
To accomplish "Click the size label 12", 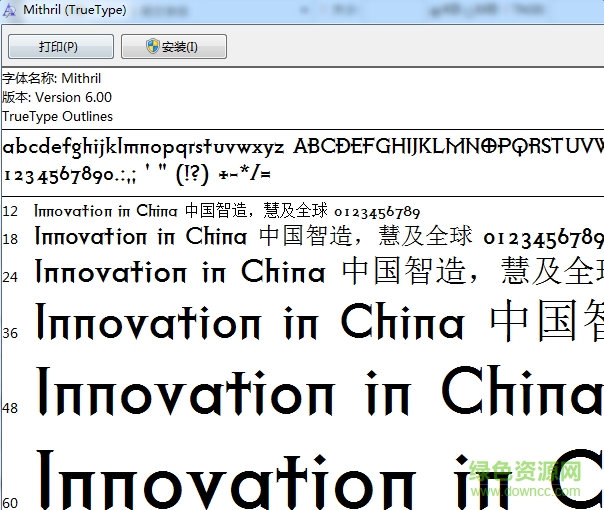I will click(10, 211).
